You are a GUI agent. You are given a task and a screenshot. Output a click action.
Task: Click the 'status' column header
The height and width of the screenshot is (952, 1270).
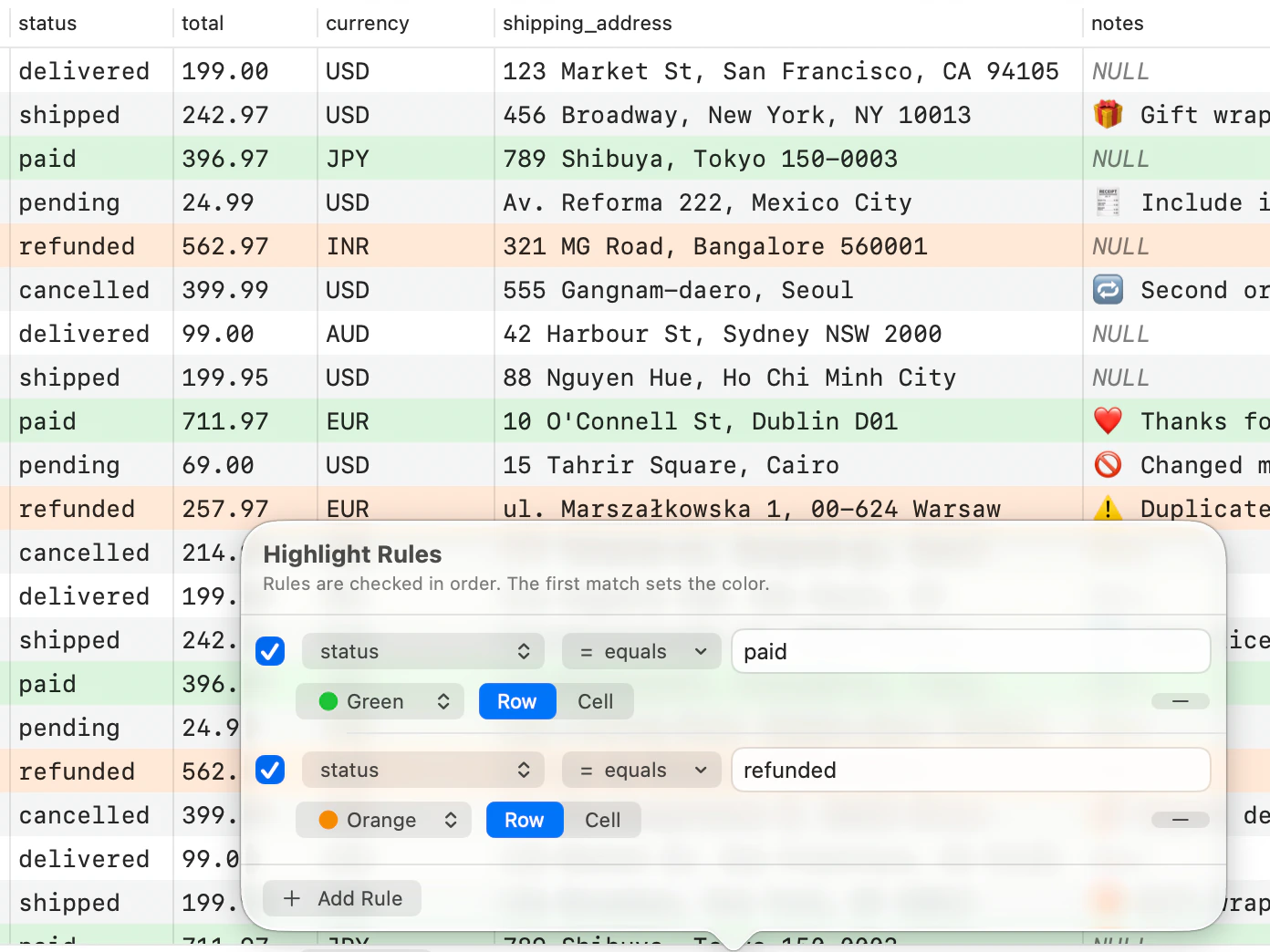point(91,24)
